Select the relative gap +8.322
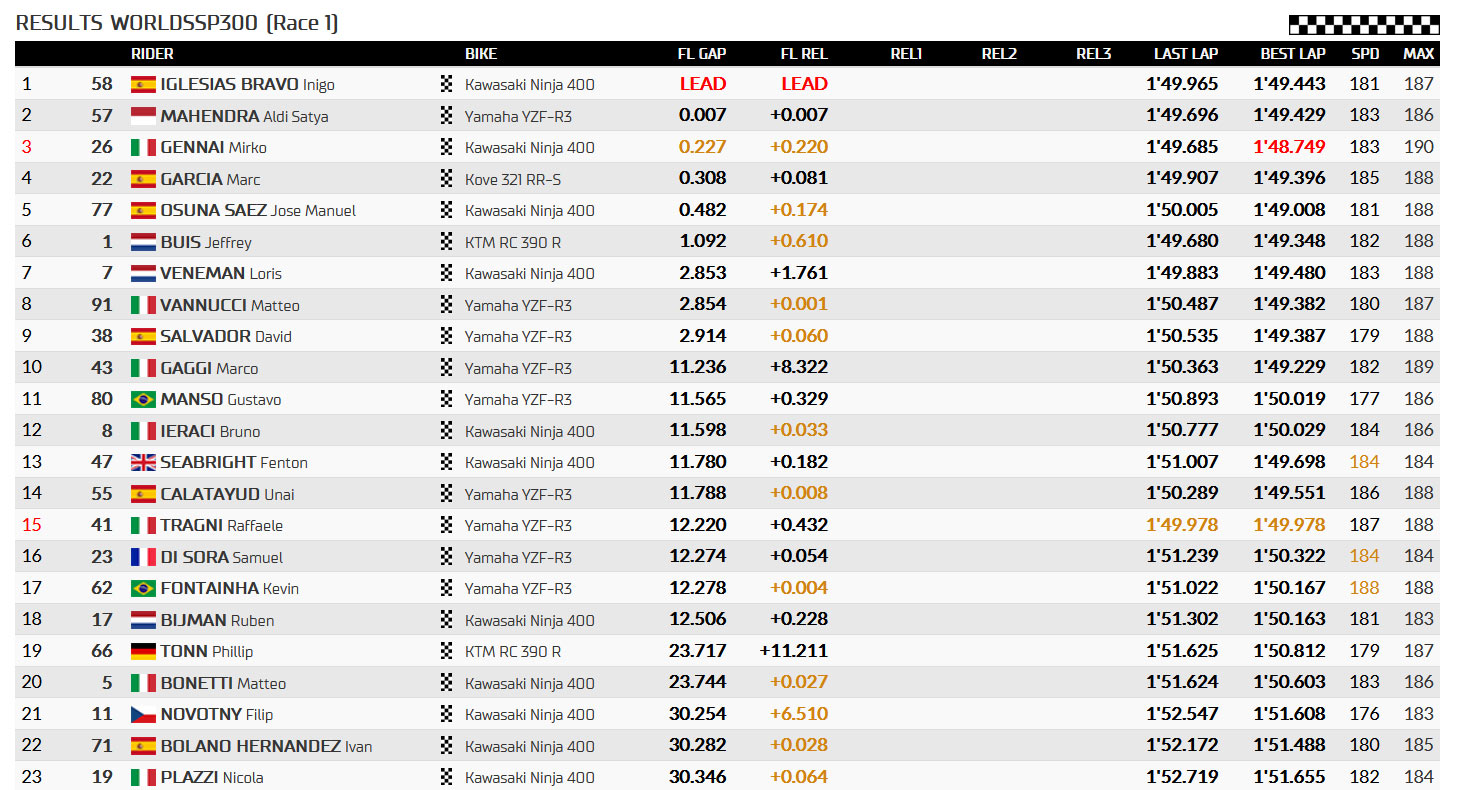Screen dimensions: 1460x790 pos(799,368)
